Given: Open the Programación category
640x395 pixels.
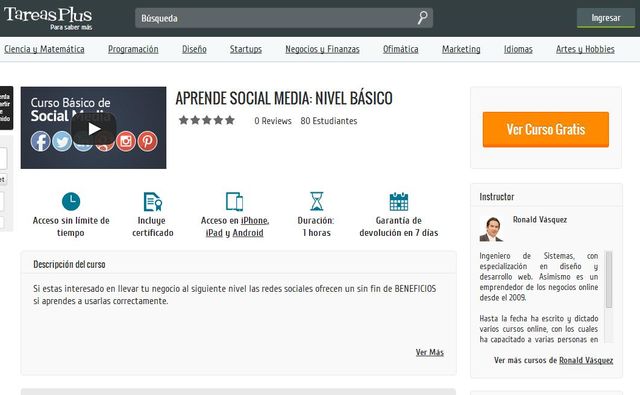Looking at the screenshot, I should (133, 49).
